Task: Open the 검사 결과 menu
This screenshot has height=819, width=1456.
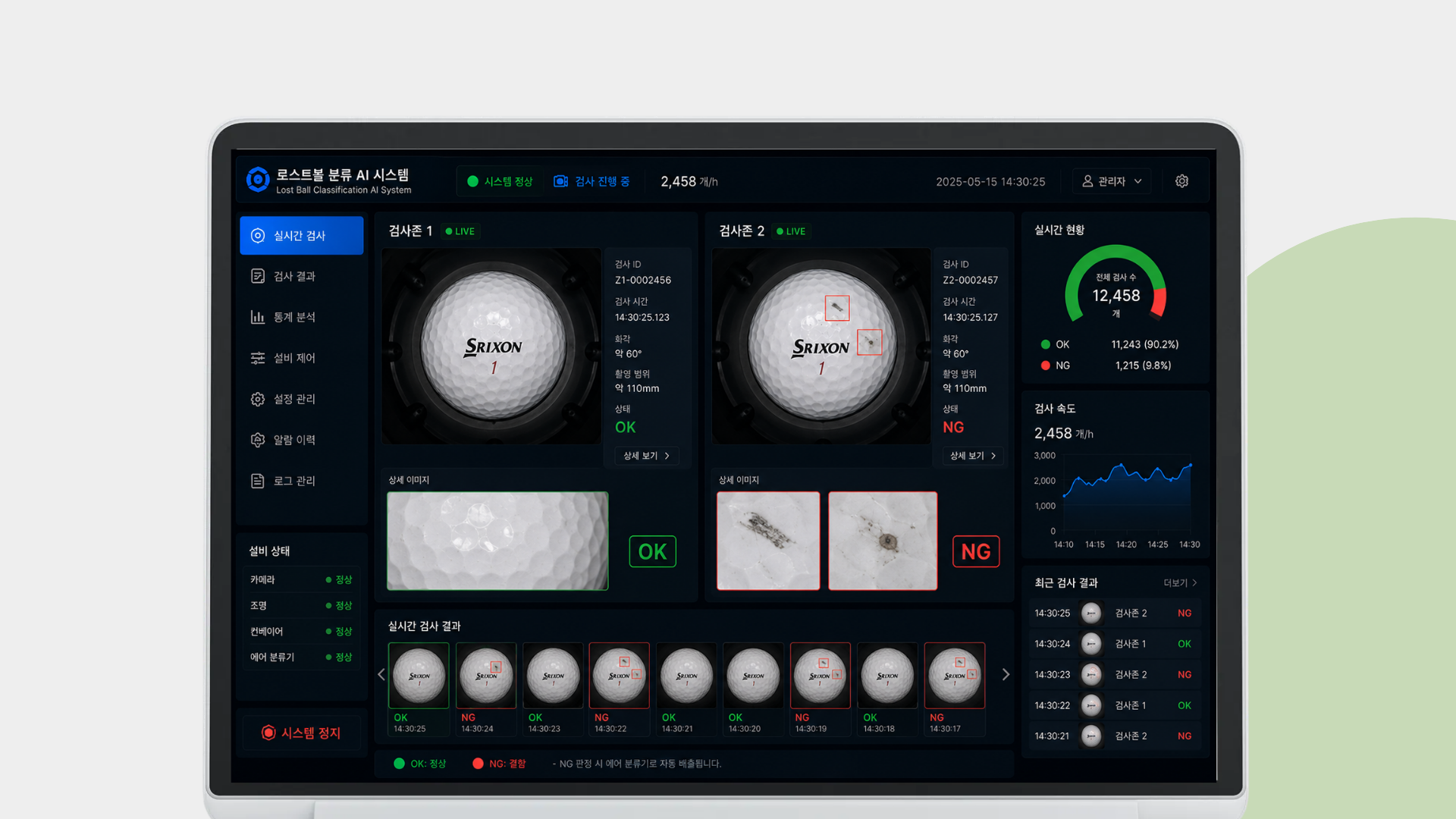Action: (x=302, y=276)
